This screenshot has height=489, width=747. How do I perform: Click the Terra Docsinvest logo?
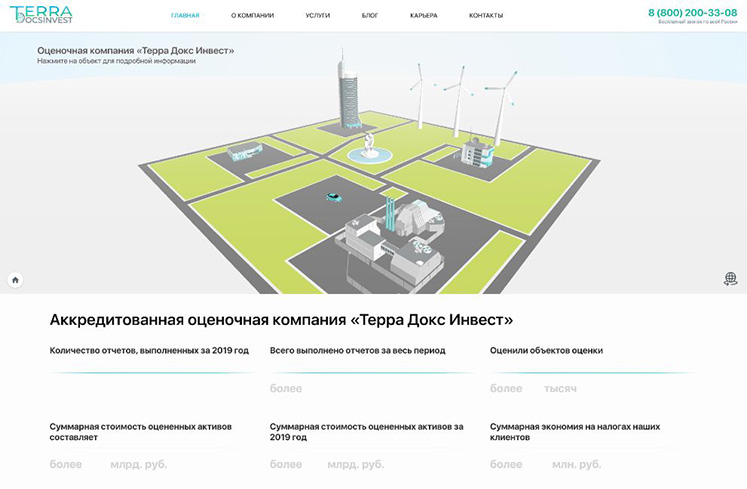(x=41, y=15)
